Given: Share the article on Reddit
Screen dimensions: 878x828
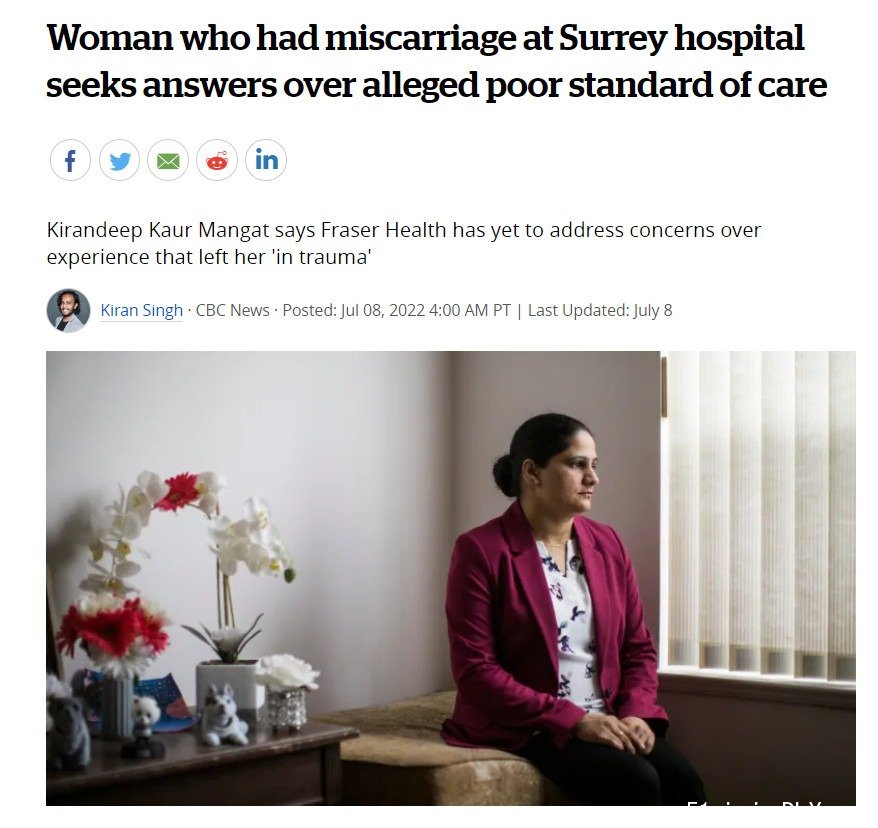Looking at the screenshot, I should point(217,160).
